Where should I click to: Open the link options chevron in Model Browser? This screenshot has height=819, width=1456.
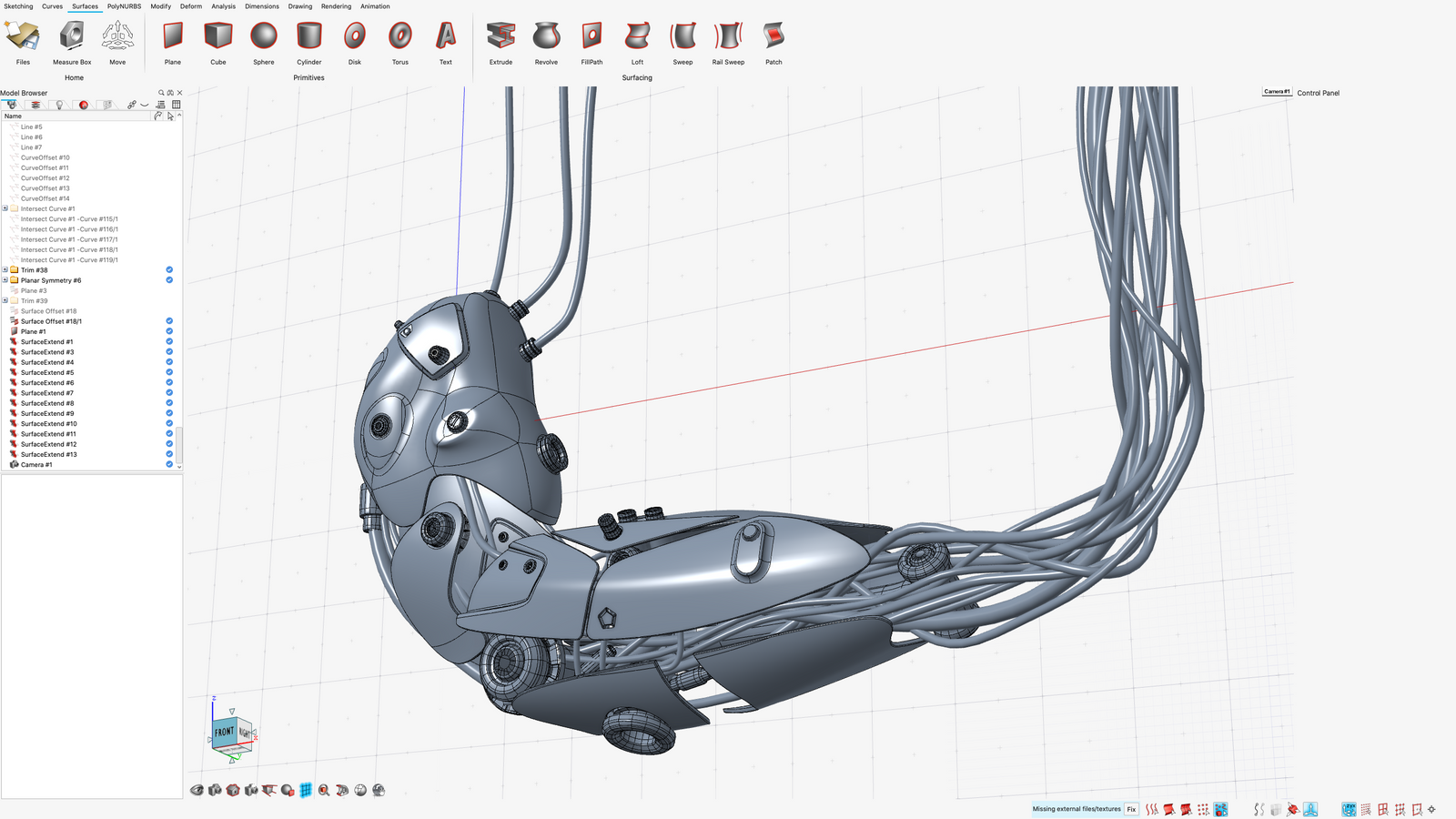pyautogui.click(x=146, y=104)
